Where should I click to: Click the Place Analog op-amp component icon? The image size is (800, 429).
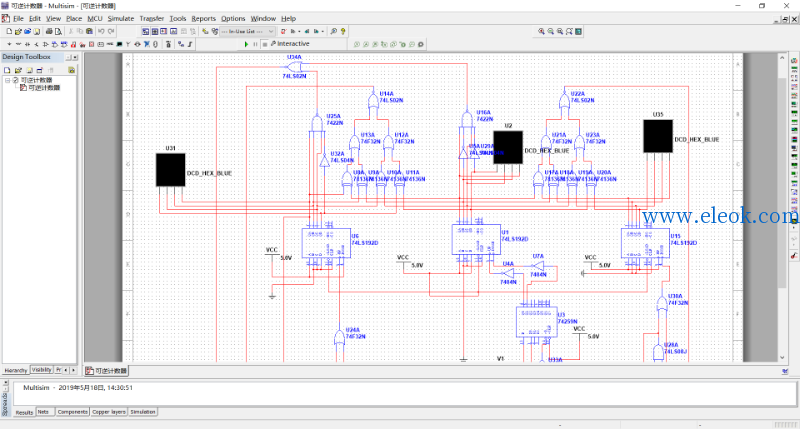(x=45, y=44)
